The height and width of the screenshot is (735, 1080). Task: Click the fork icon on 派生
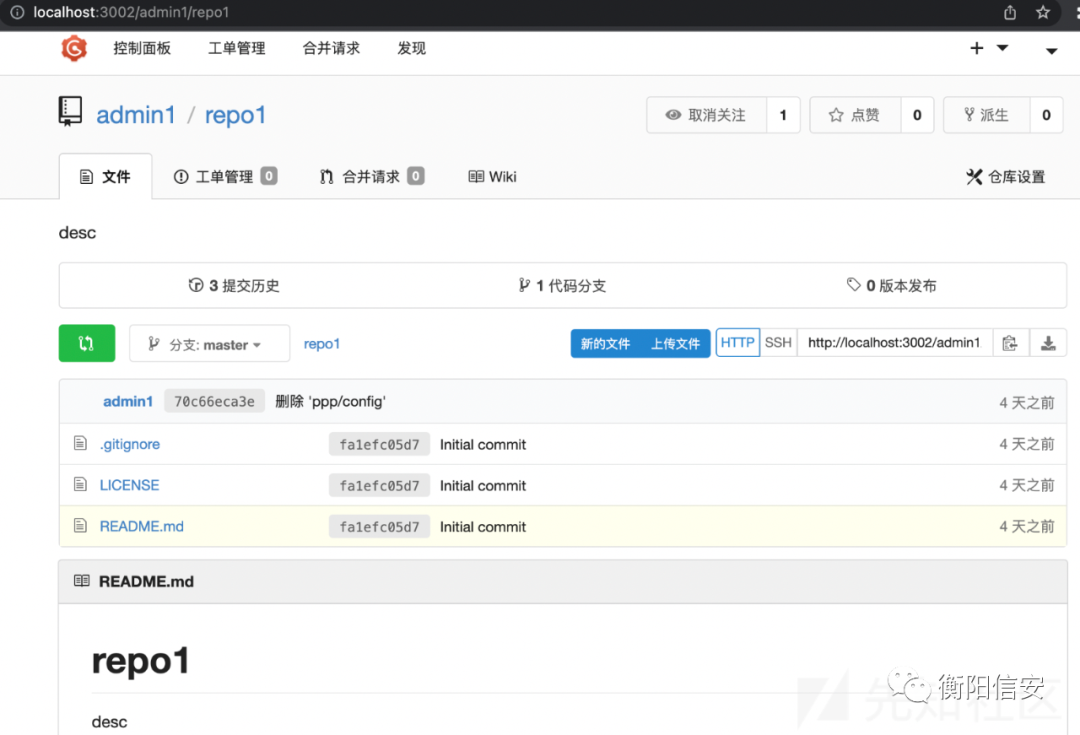(x=969, y=114)
